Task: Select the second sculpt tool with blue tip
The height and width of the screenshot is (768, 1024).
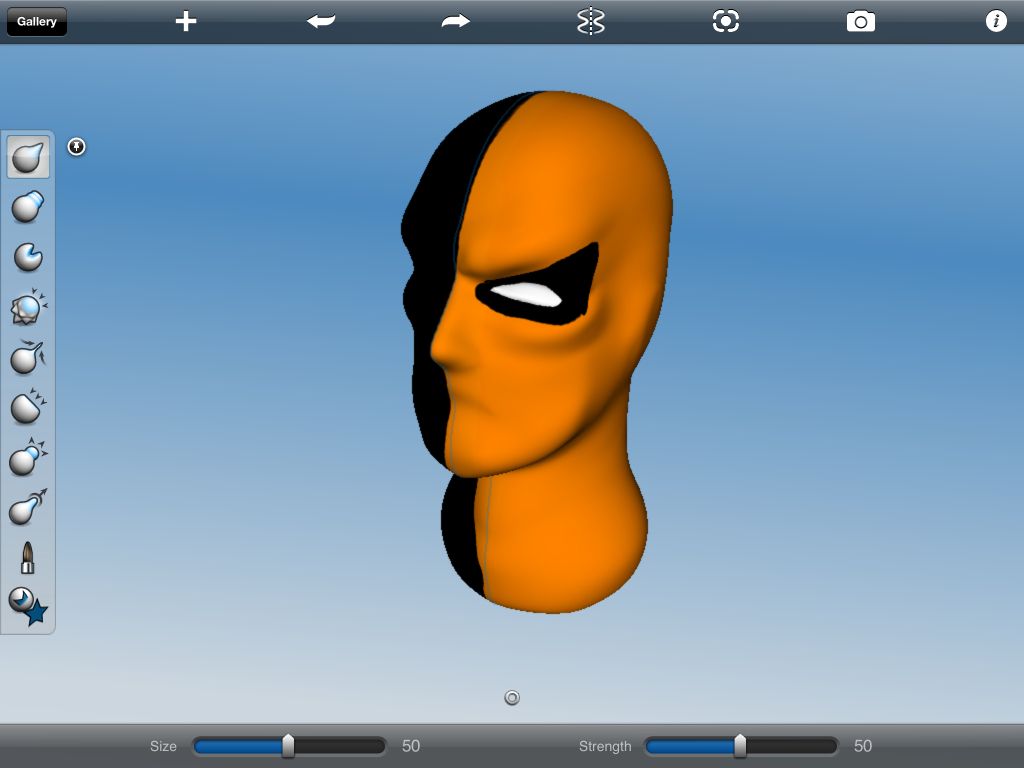Action: coord(28,207)
